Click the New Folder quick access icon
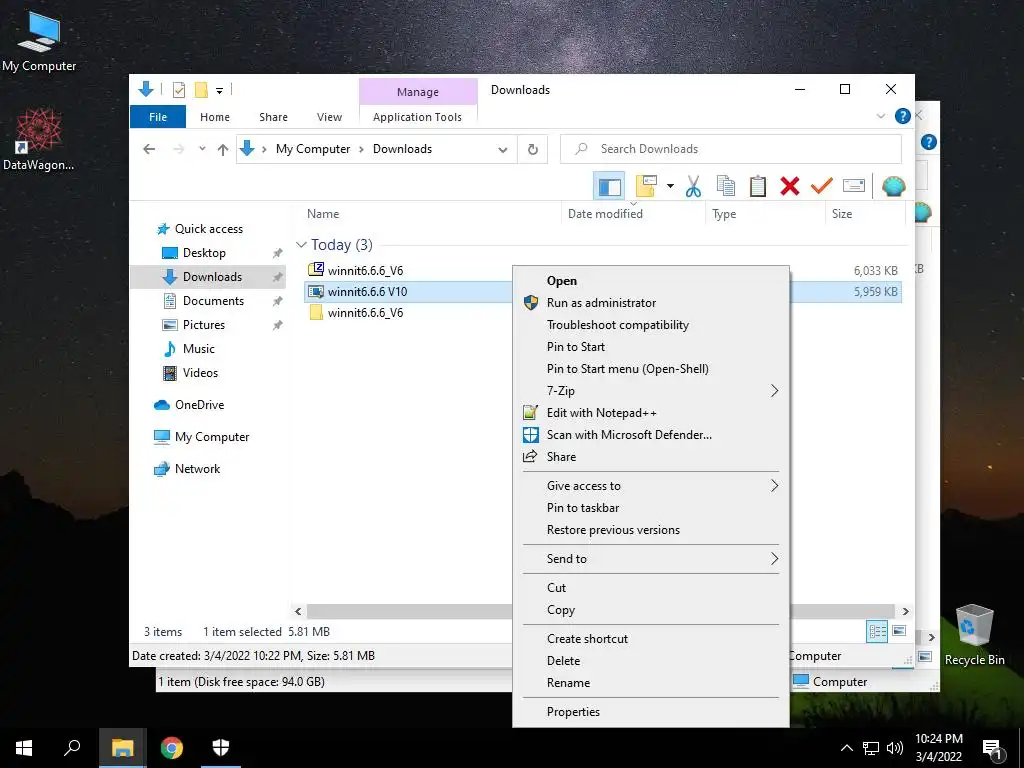 point(201,90)
